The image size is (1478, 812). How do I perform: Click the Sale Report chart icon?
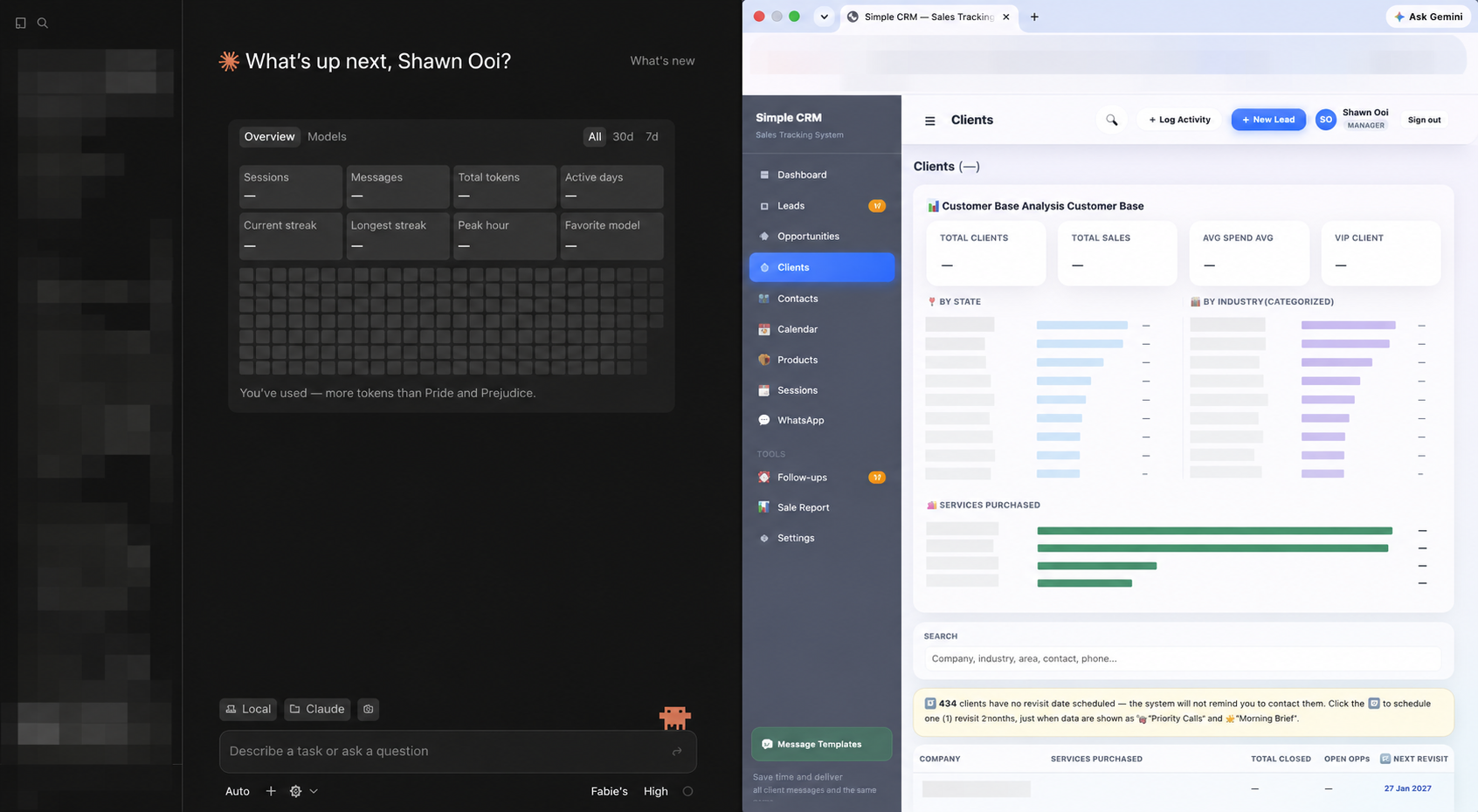764,507
